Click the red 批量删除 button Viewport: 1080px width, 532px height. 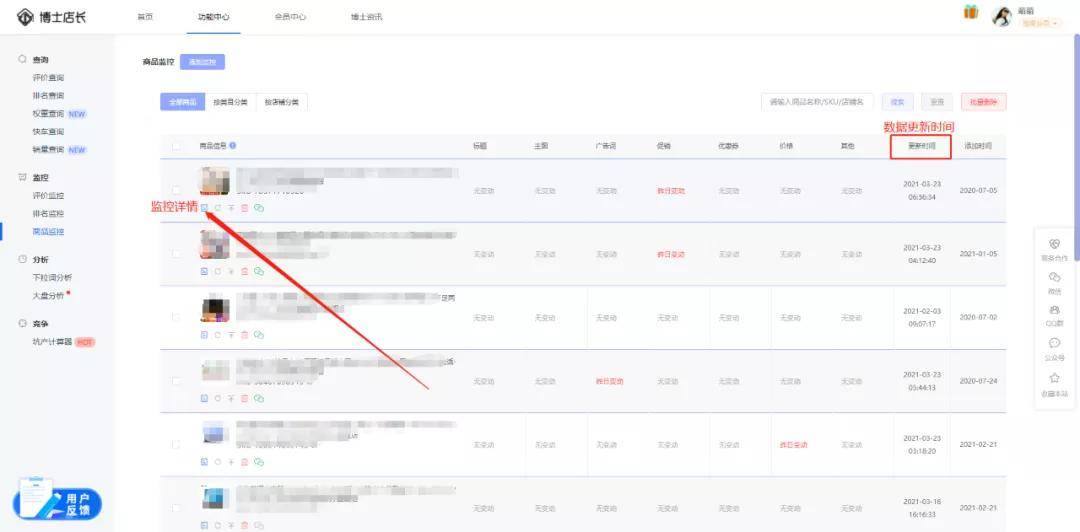point(983,102)
